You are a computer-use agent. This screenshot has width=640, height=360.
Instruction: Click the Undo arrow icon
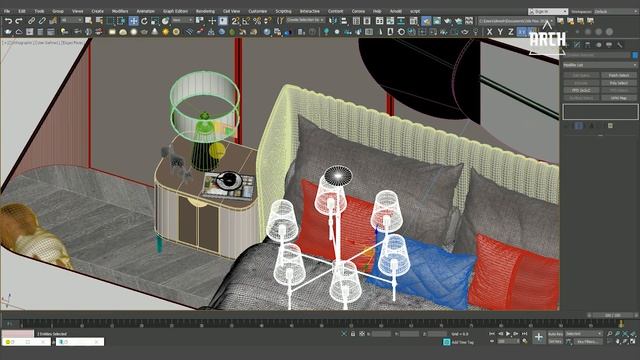pos(9,20)
